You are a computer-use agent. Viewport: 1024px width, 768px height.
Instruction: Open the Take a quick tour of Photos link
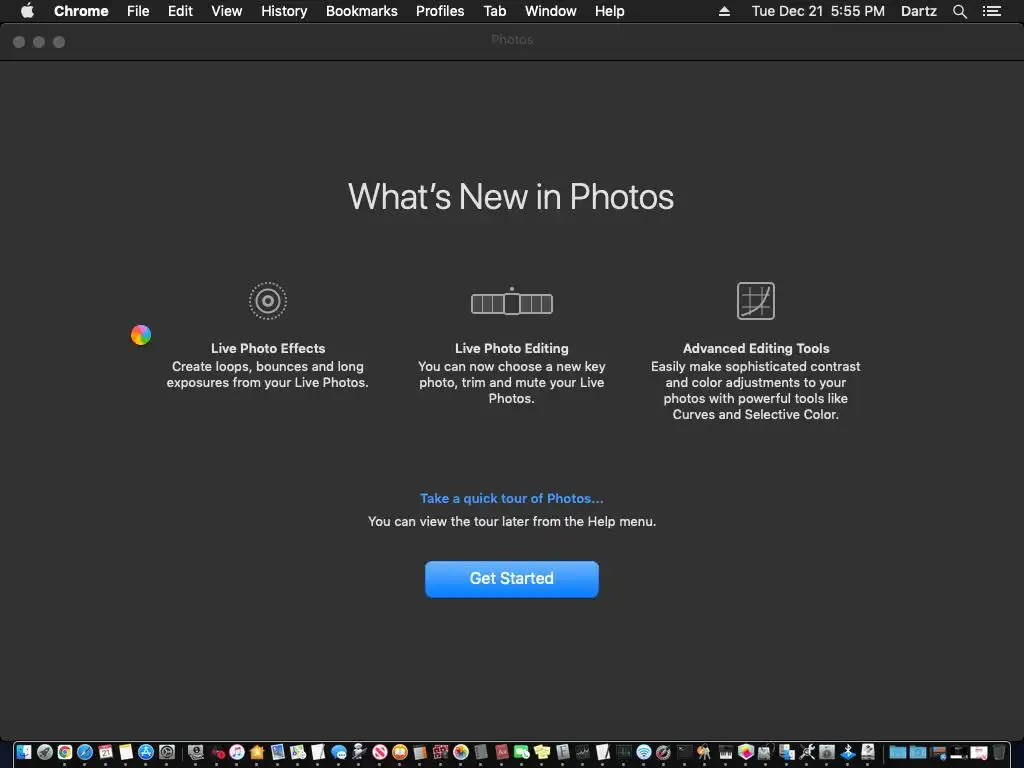point(511,498)
